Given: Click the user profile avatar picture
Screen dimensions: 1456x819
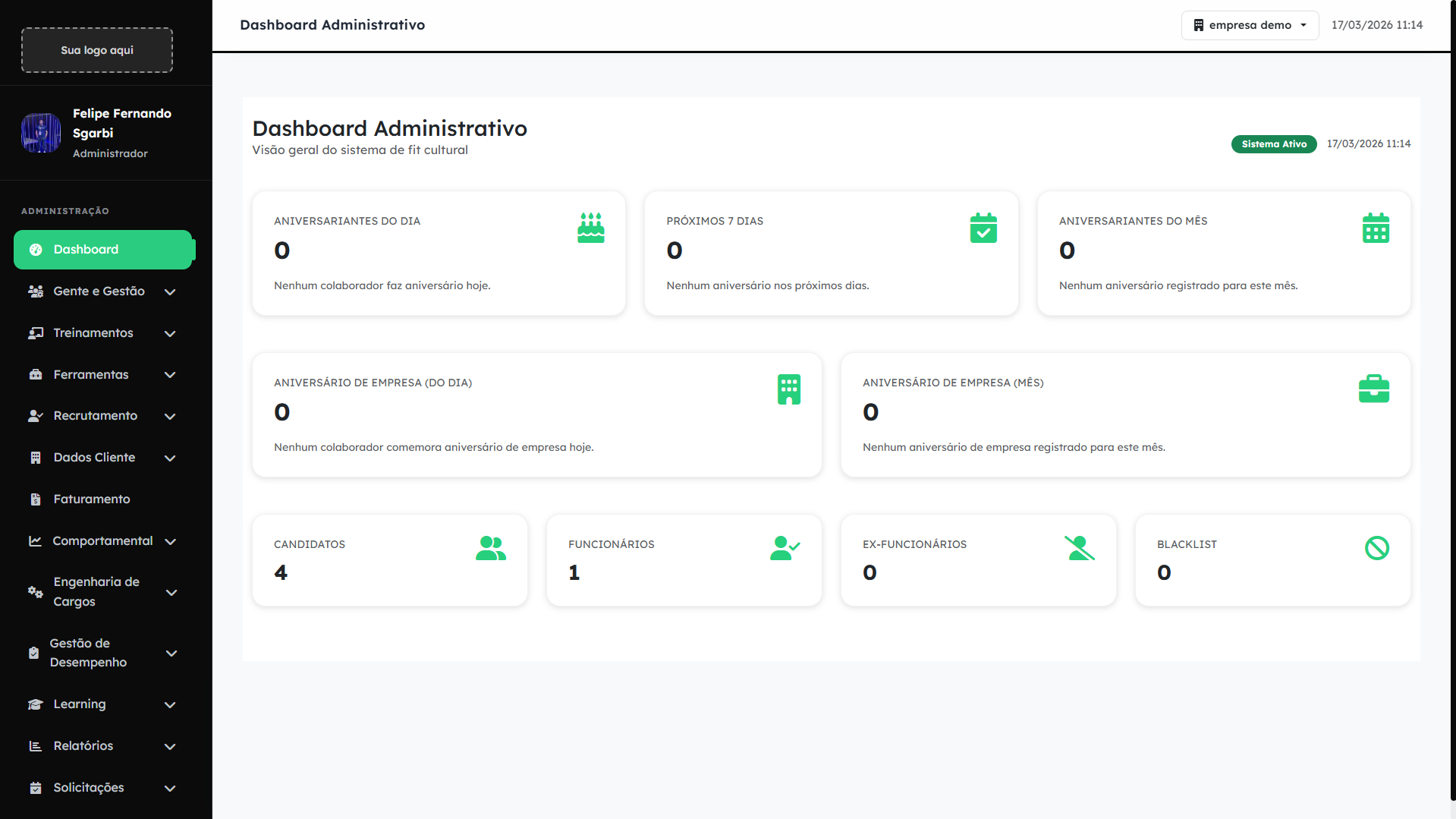Looking at the screenshot, I should pos(41,133).
